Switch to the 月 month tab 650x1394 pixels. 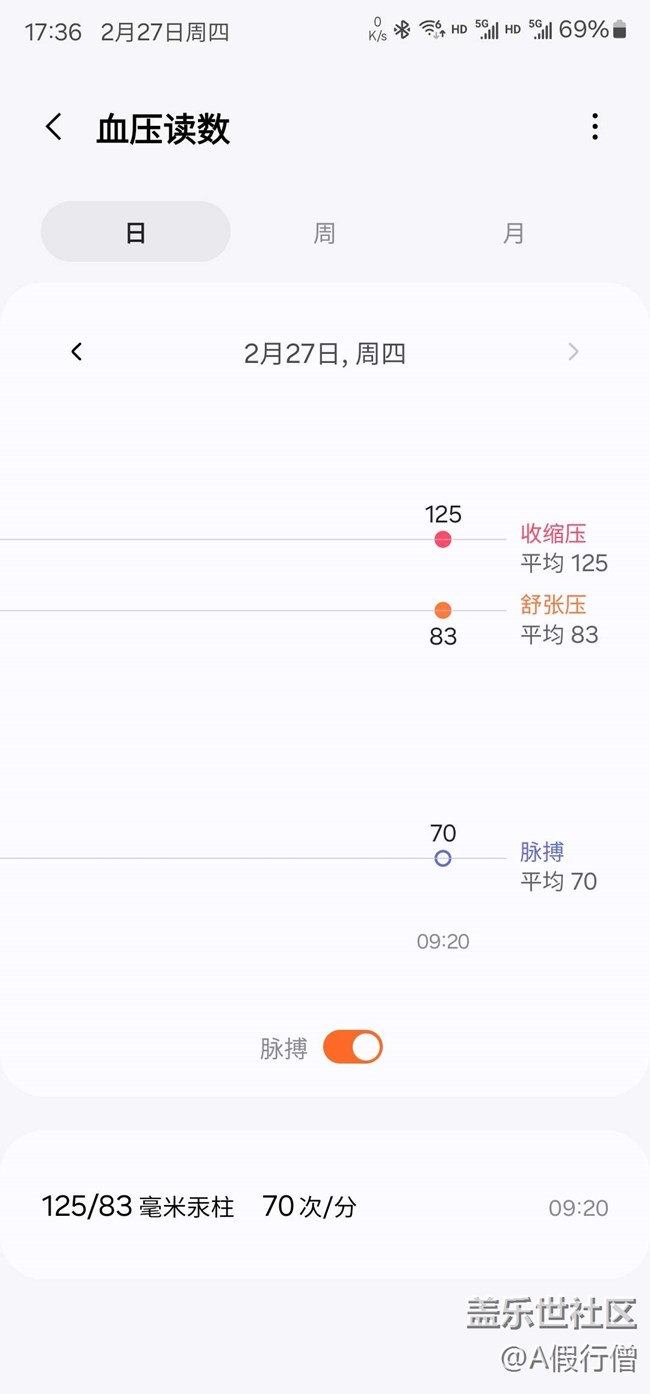(x=513, y=233)
